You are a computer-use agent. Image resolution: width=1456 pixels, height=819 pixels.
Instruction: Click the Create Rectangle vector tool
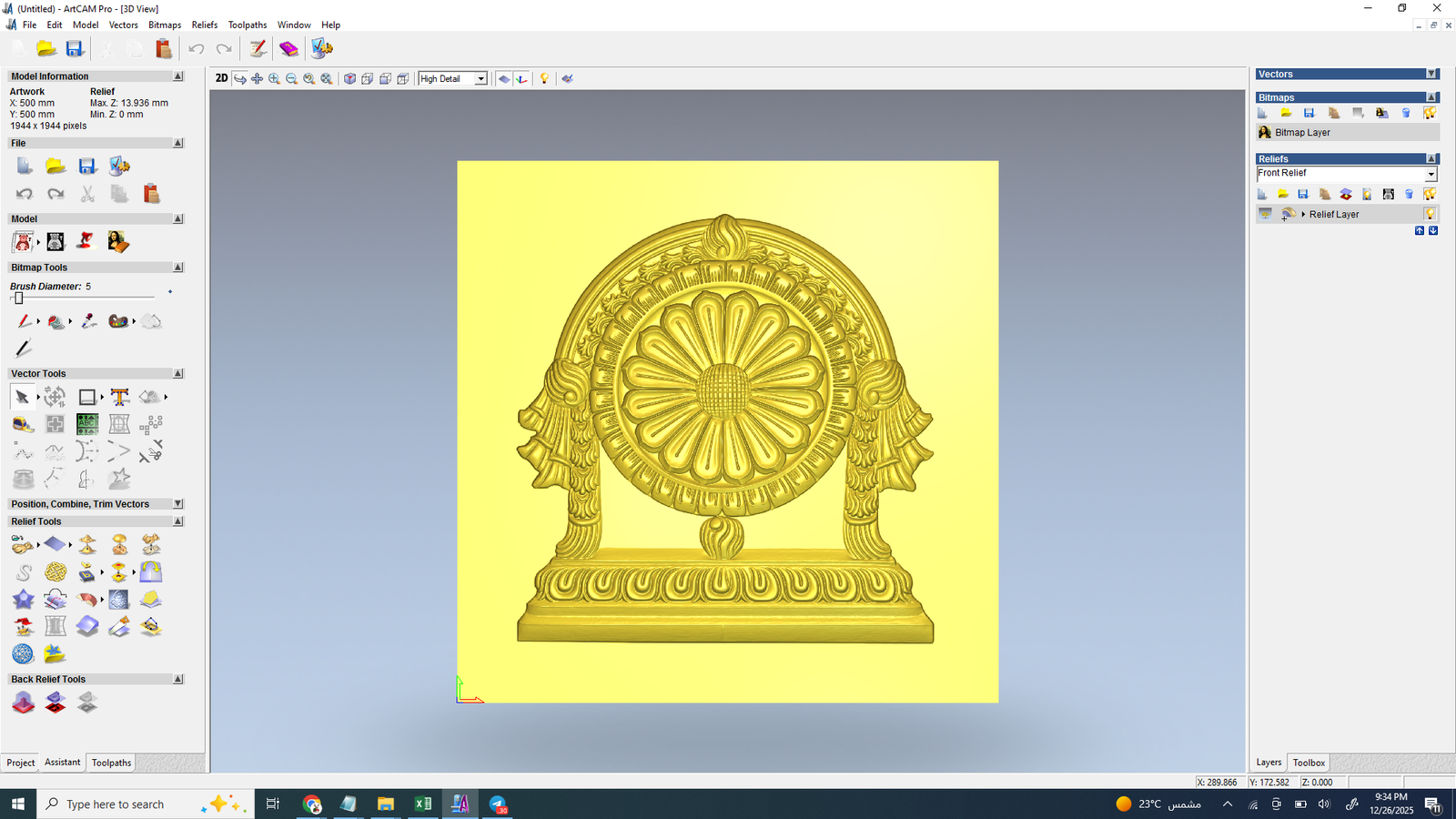pyautogui.click(x=86, y=397)
